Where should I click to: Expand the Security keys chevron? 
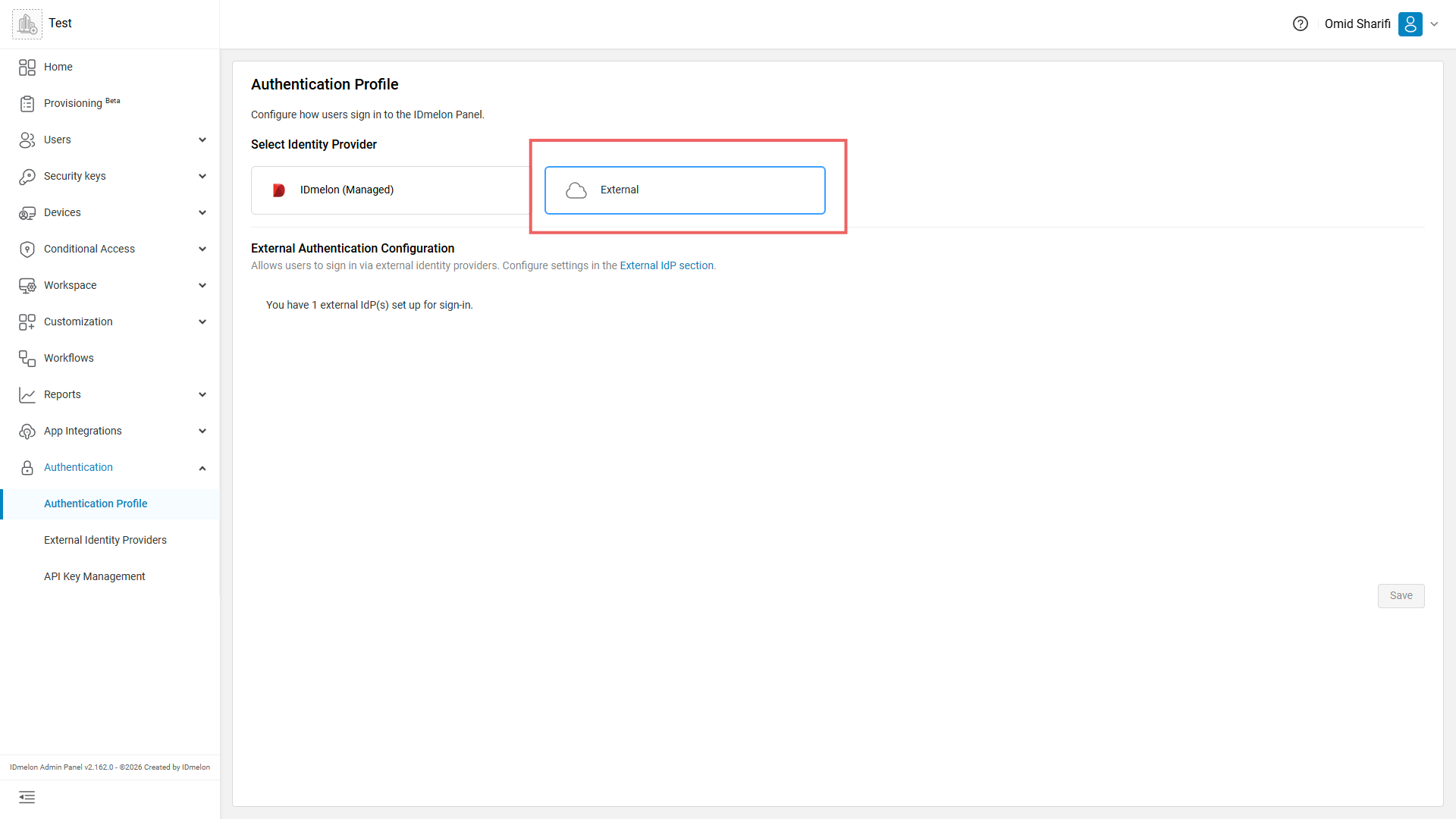(x=202, y=176)
